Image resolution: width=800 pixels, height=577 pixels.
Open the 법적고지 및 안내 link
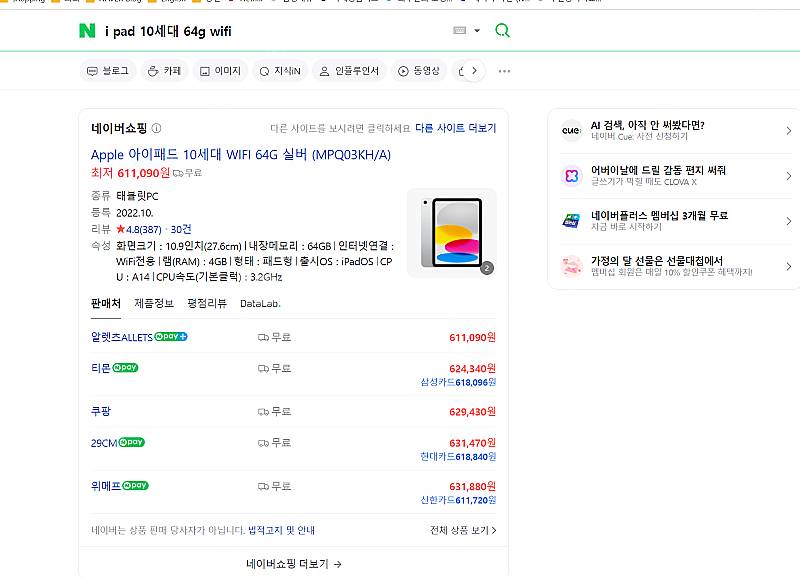tap(281, 531)
